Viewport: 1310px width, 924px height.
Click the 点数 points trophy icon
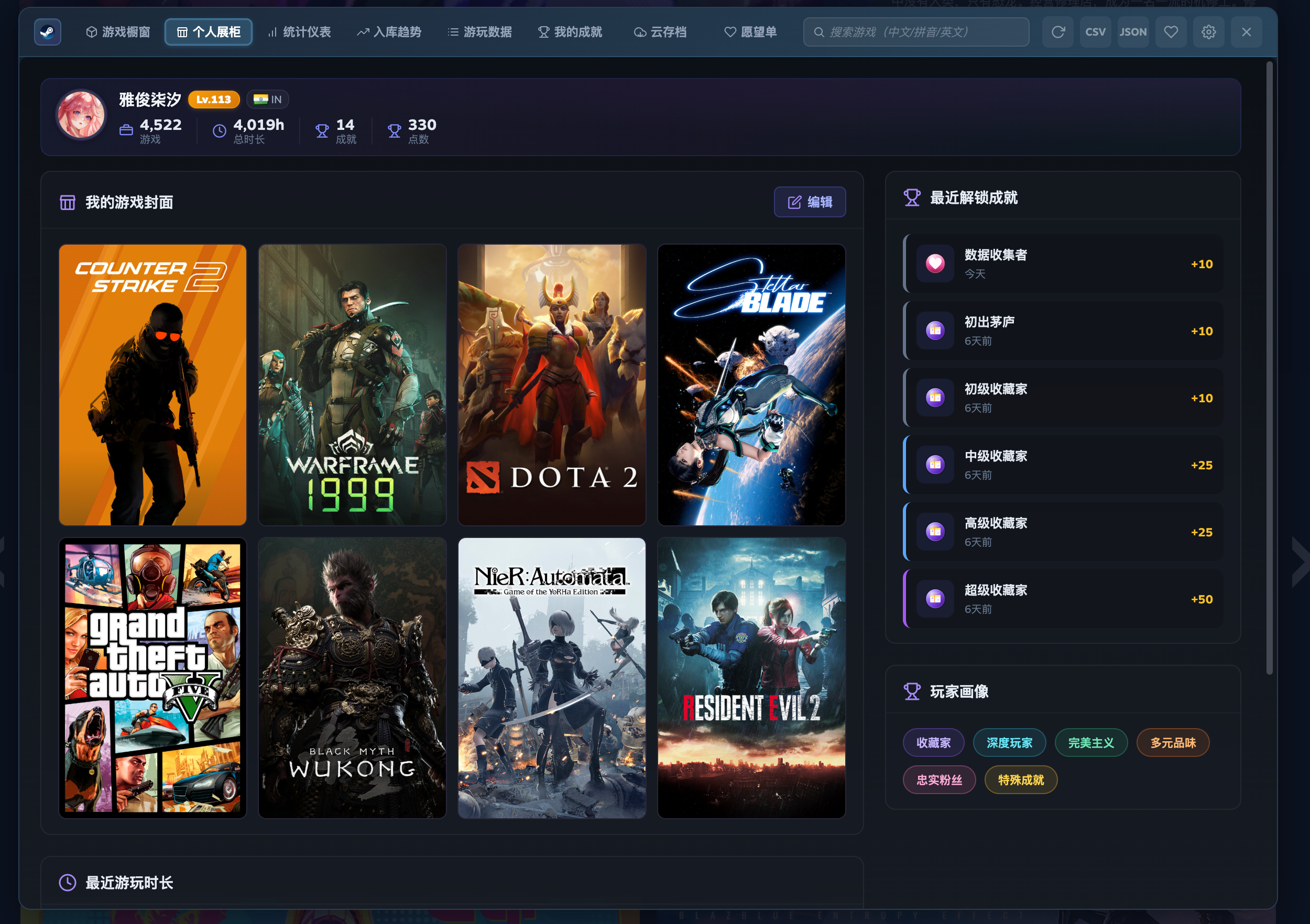point(394,130)
